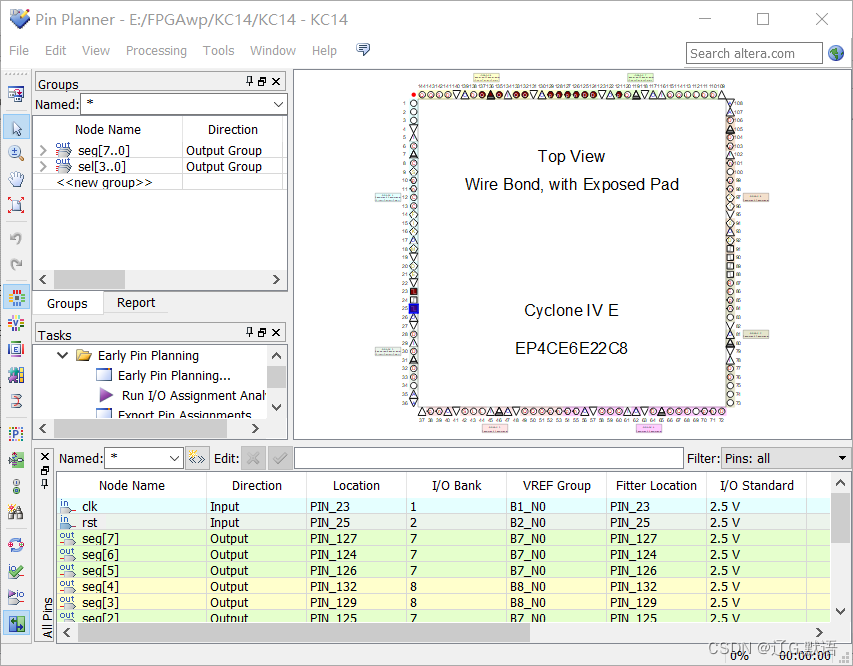Screen dimensions: 853x666
Task: Expand the sel[3..0] output group
Action: (44, 166)
